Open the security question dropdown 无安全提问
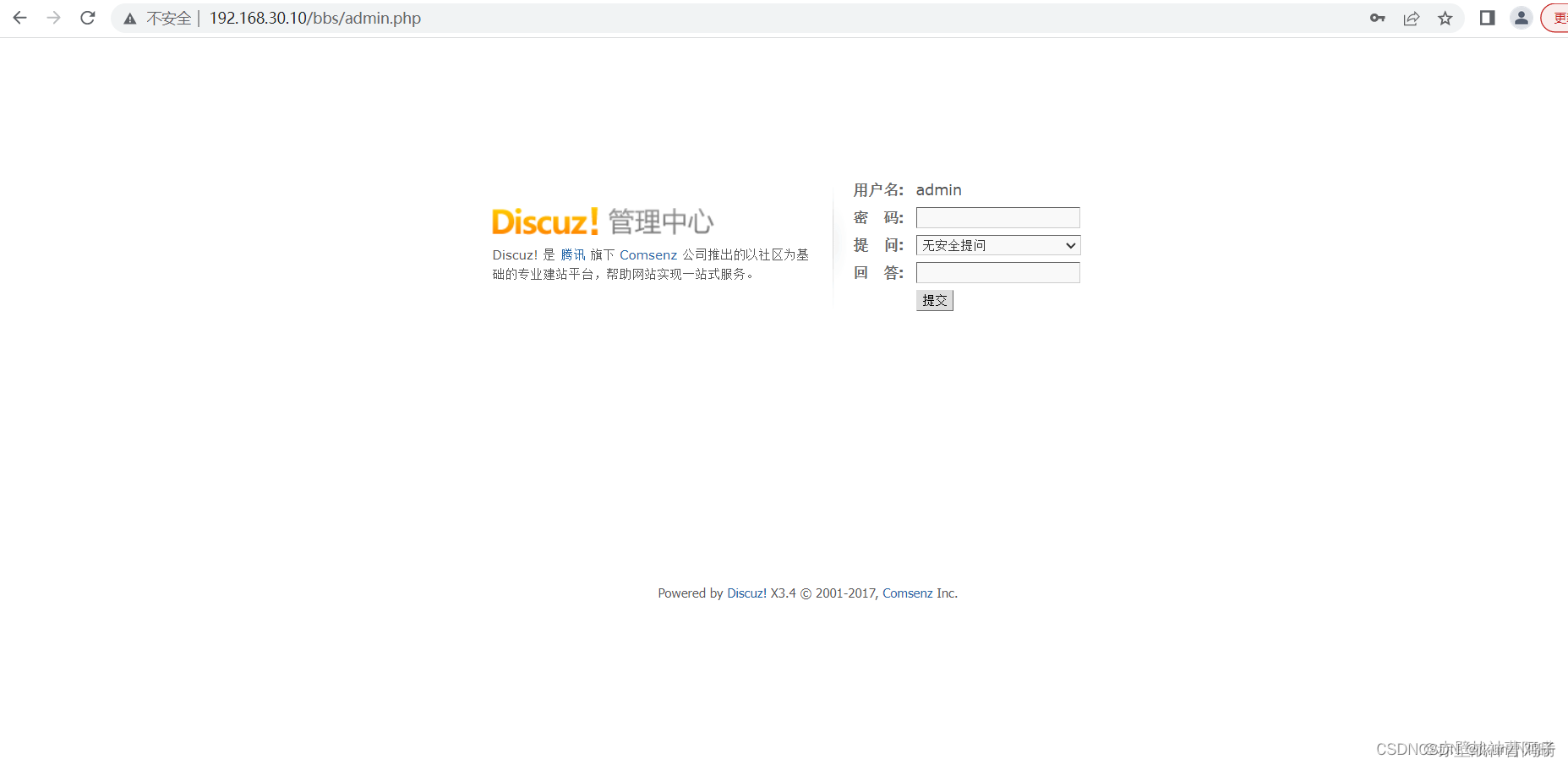1568x765 pixels. [x=998, y=245]
